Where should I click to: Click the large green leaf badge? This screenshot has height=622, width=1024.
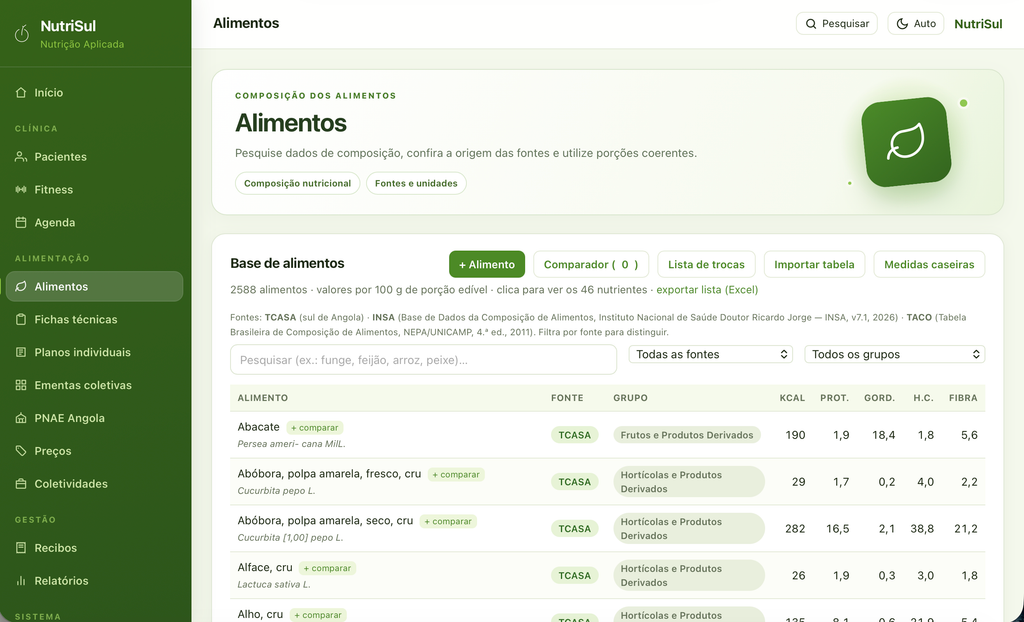906,142
